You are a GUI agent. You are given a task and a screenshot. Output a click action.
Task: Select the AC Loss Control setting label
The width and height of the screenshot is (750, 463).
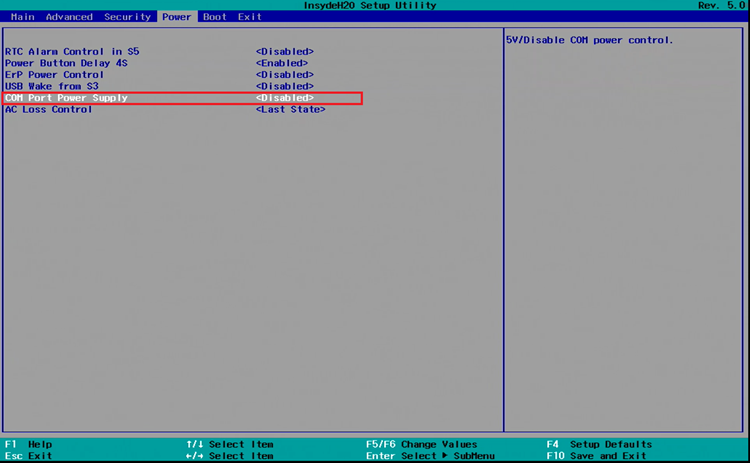pos(49,109)
